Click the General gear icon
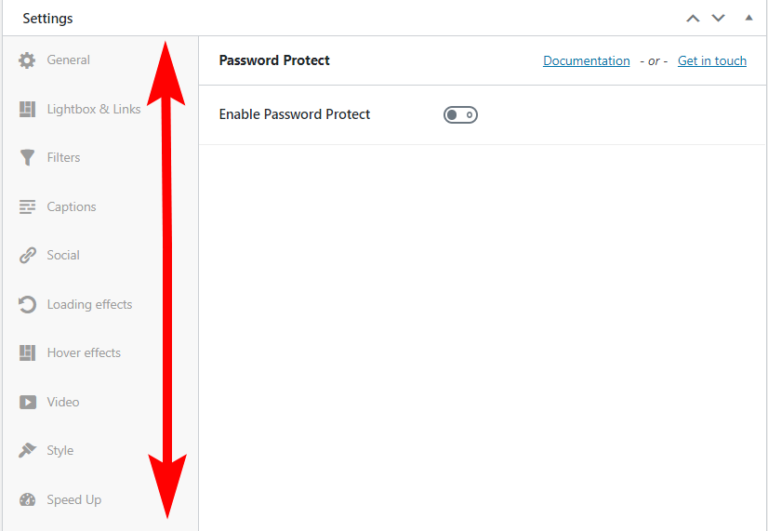 pyautogui.click(x=27, y=60)
